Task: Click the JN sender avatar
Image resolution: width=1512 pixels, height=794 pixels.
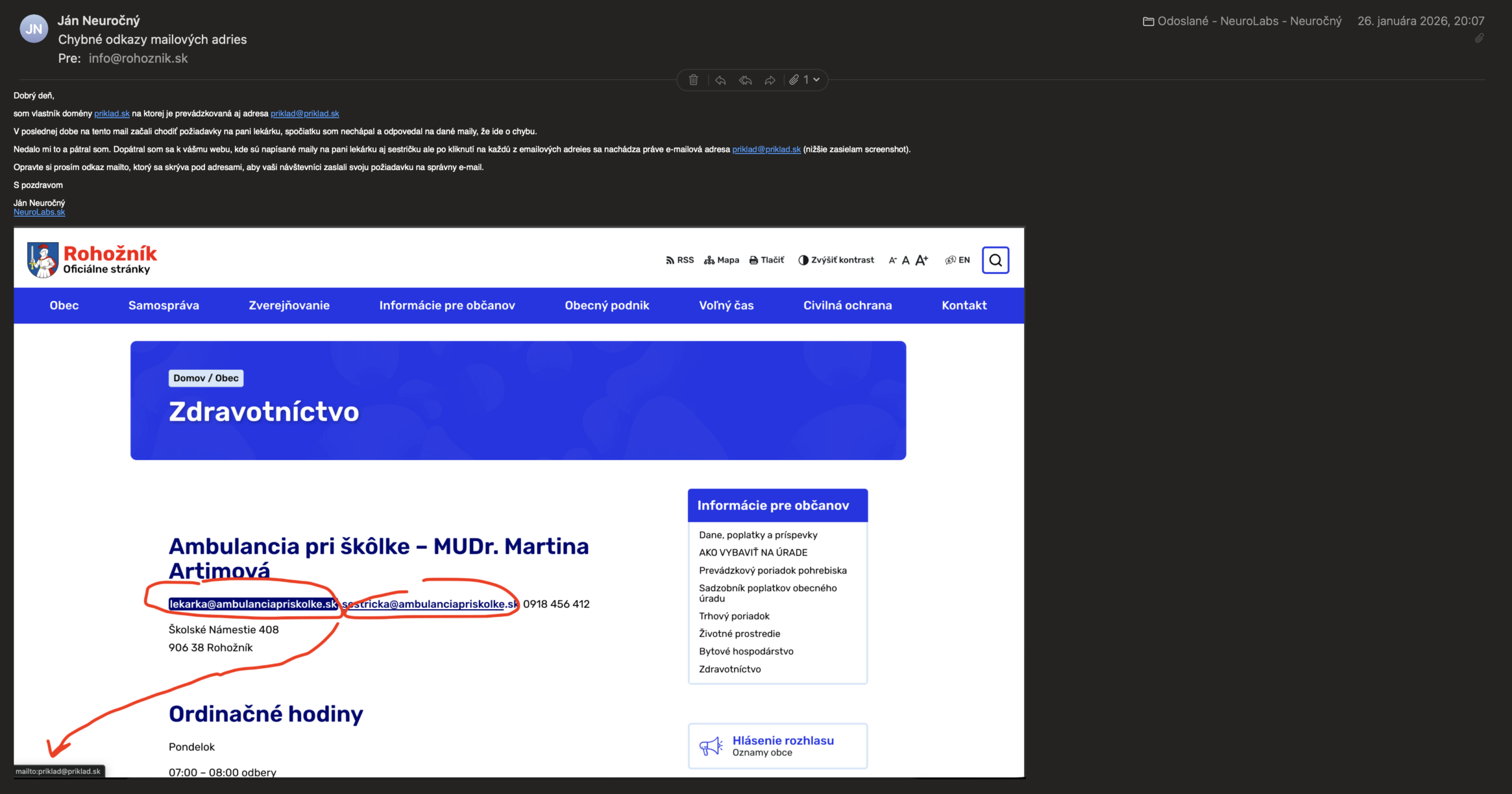Action: (x=34, y=29)
